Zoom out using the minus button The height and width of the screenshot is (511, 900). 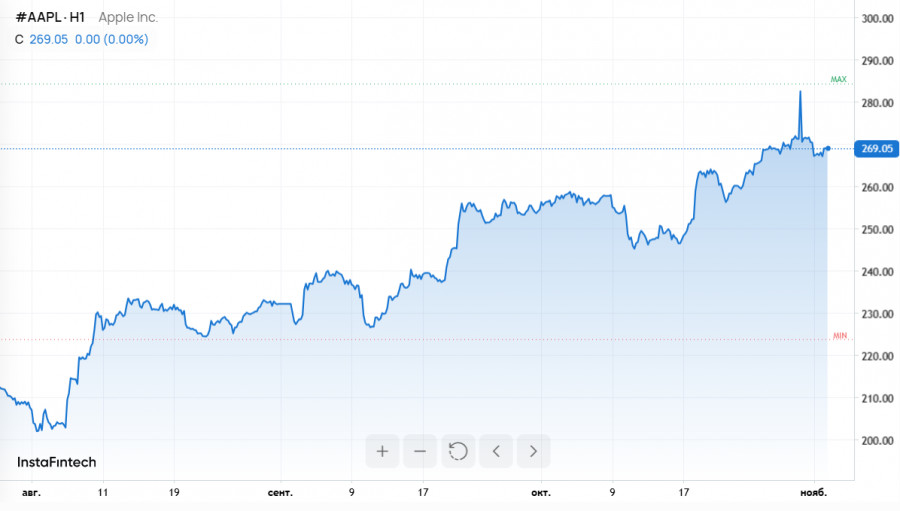pyautogui.click(x=420, y=451)
